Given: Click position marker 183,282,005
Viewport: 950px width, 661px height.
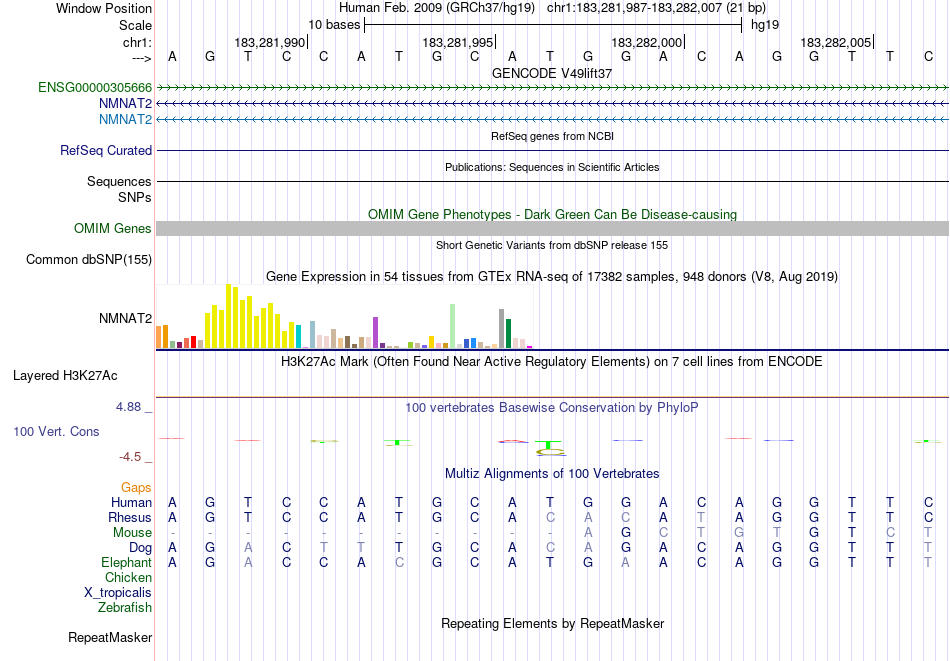Looking at the screenshot, I should [x=836, y=42].
